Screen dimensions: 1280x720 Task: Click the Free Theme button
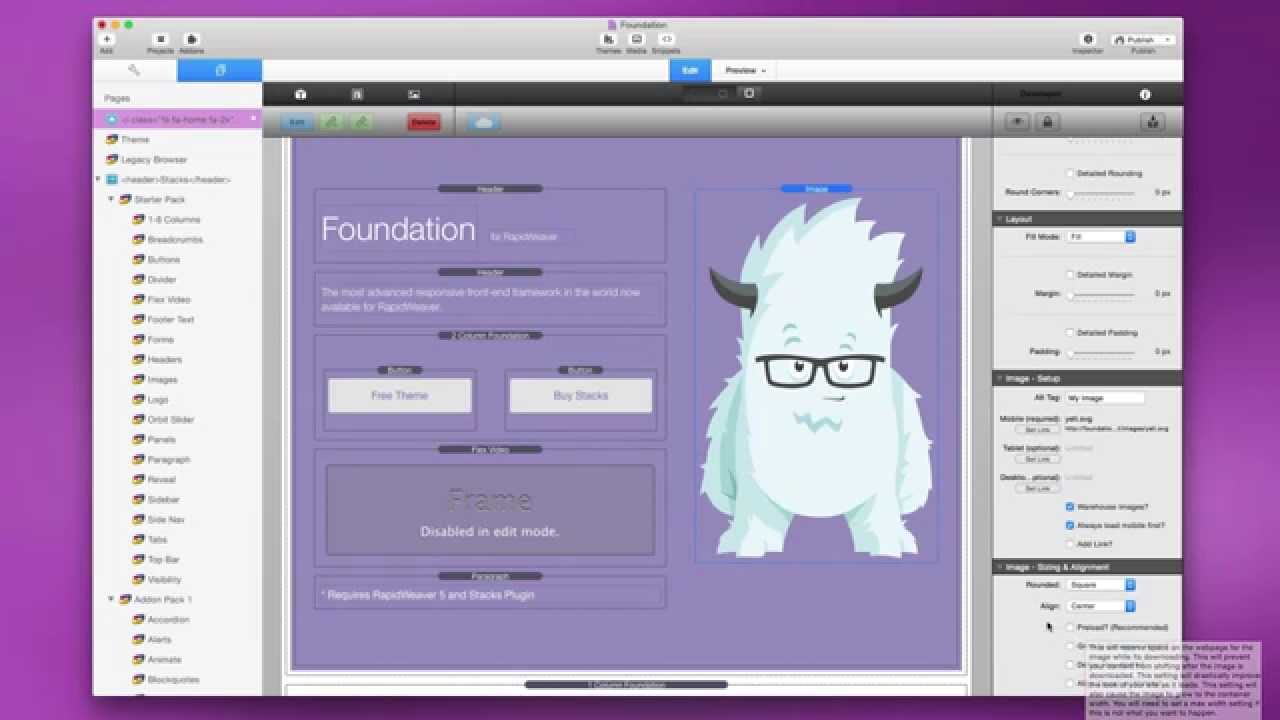400,395
